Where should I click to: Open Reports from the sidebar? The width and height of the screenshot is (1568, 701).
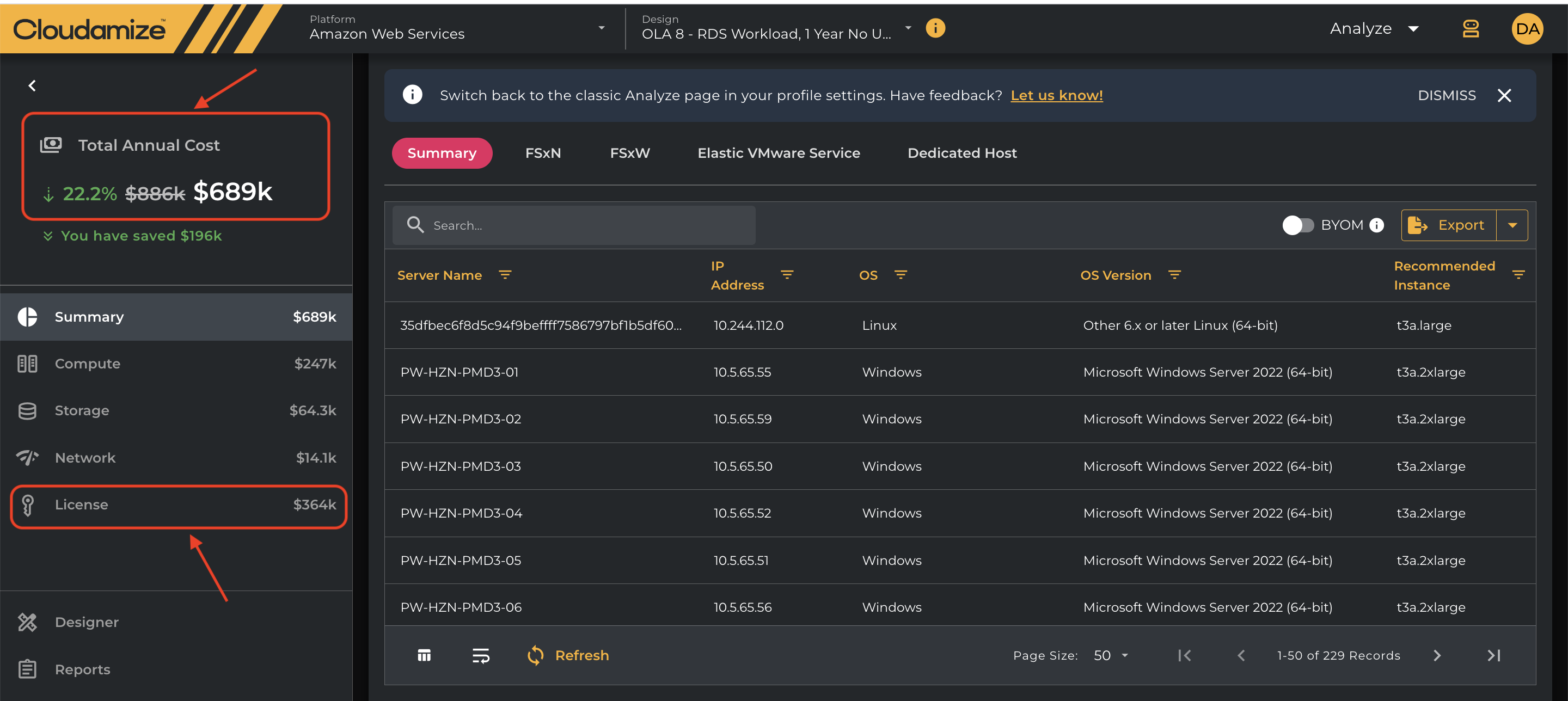click(176, 669)
